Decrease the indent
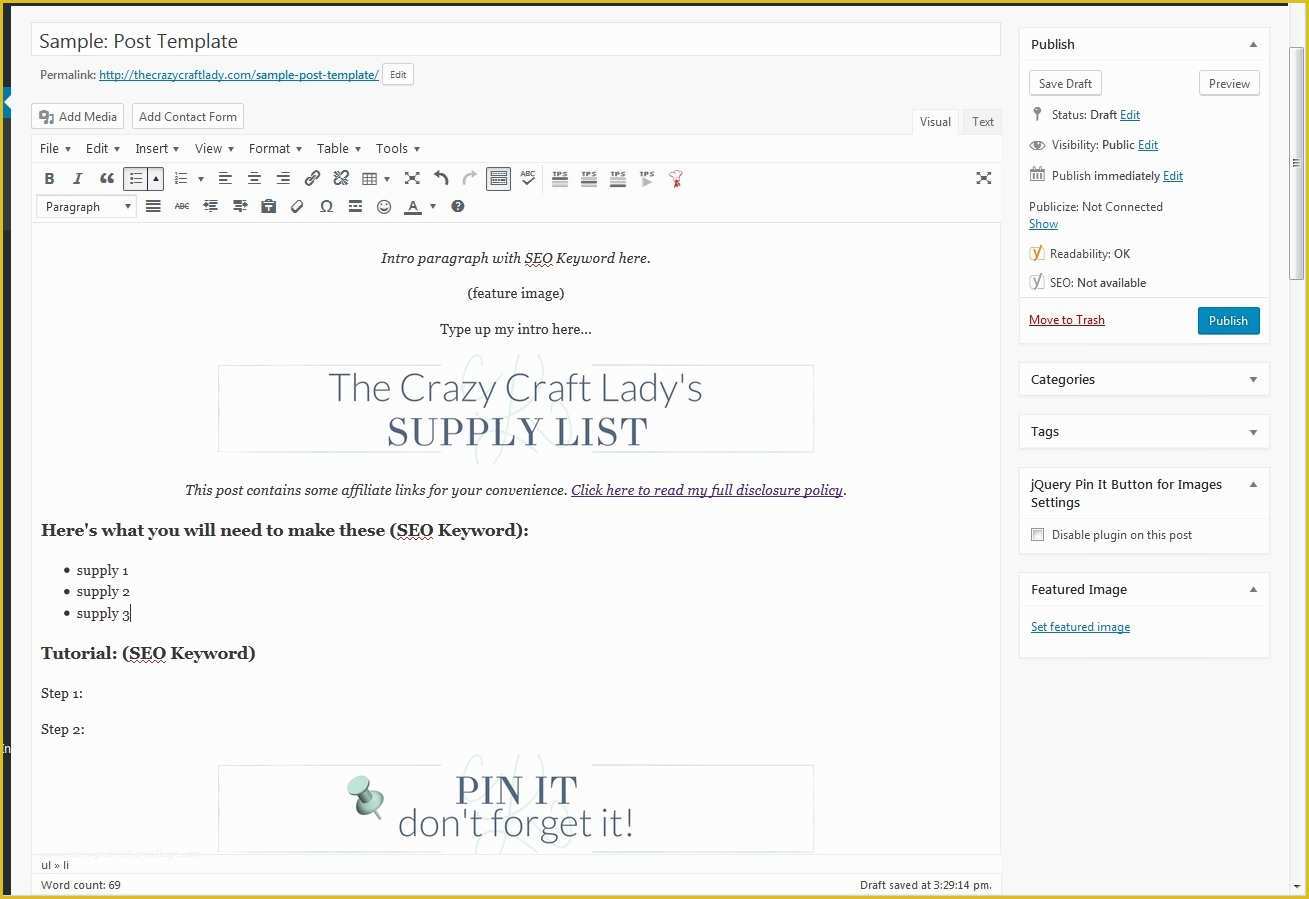 pyautogui.click(x=211, y=206)
